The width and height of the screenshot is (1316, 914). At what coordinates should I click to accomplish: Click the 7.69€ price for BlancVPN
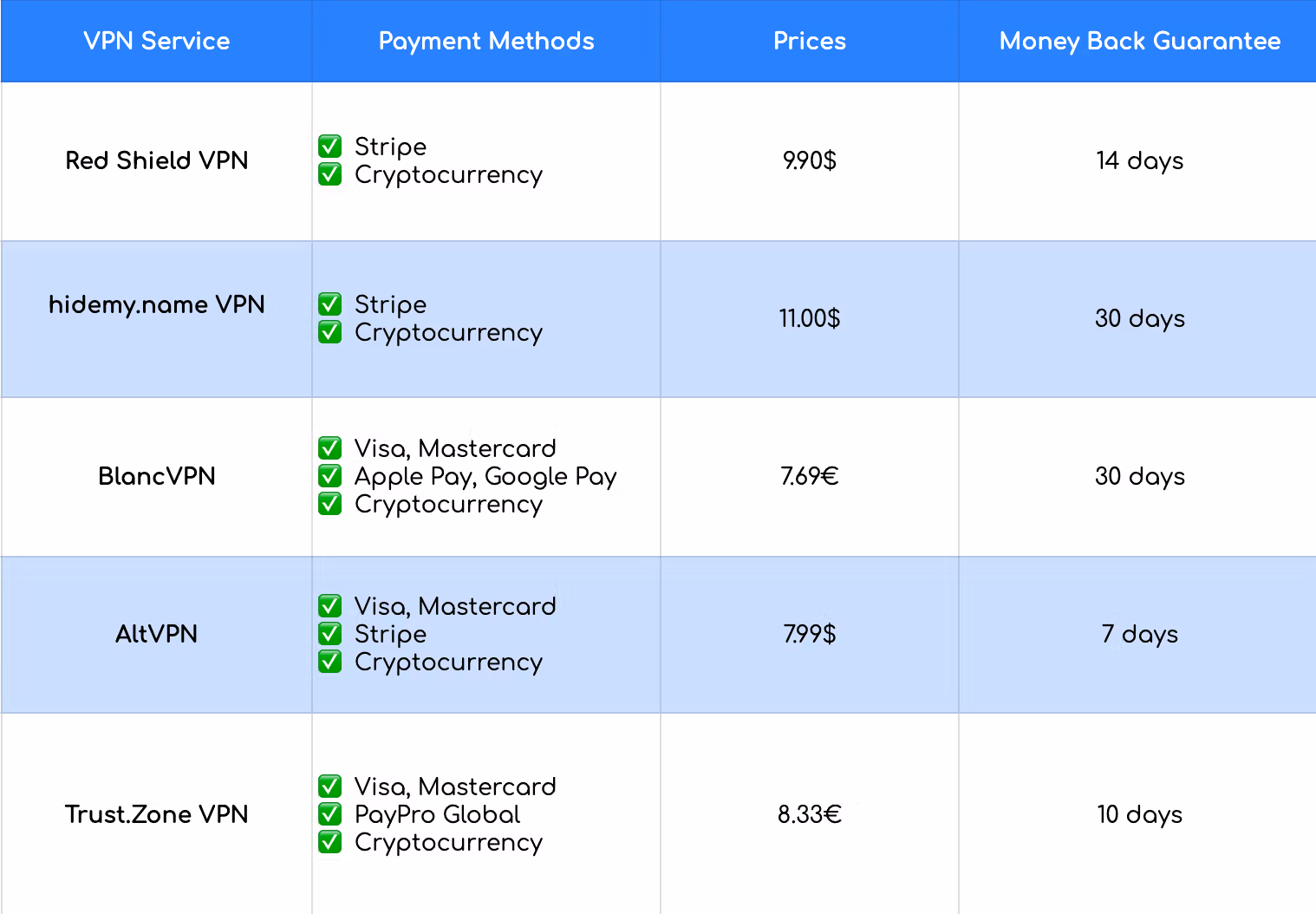click(x=810, y=476)
